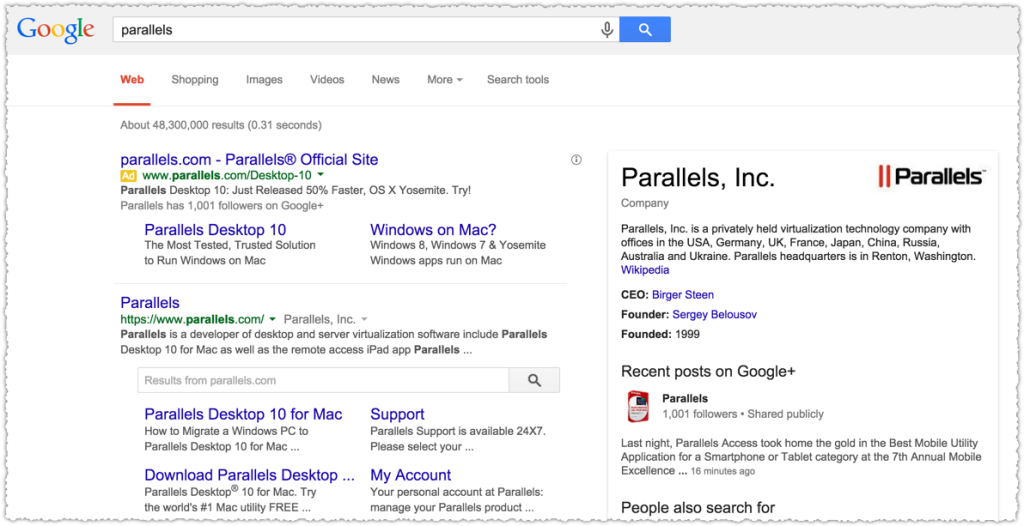Open the Search tools option
Viewport: 1024px width, 526px height.
coord(518,80)
